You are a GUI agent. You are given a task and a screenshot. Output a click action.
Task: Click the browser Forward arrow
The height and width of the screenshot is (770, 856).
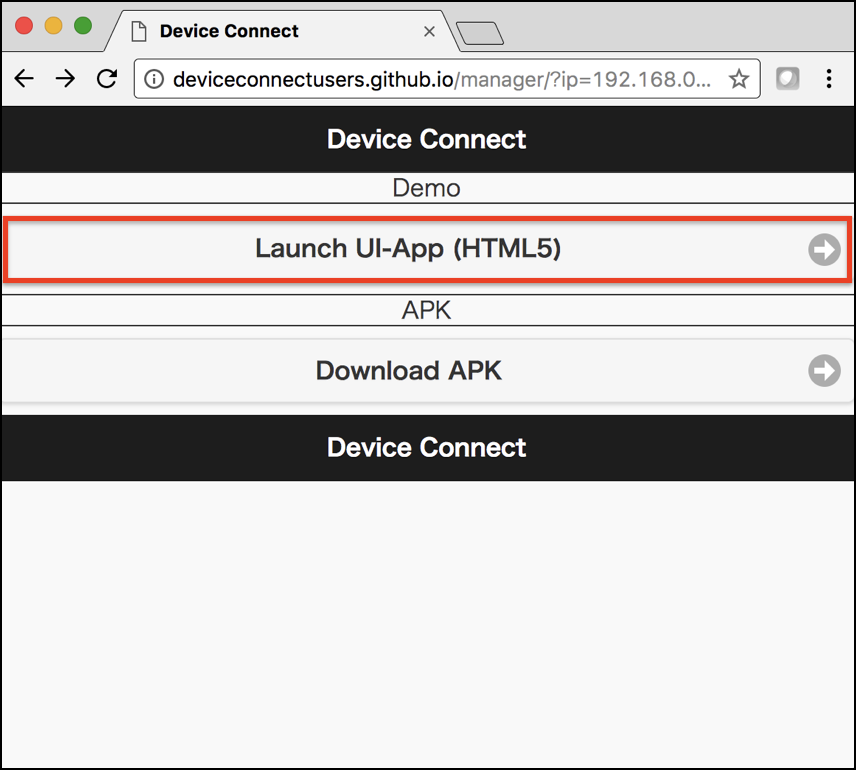(x=65, y=79)
